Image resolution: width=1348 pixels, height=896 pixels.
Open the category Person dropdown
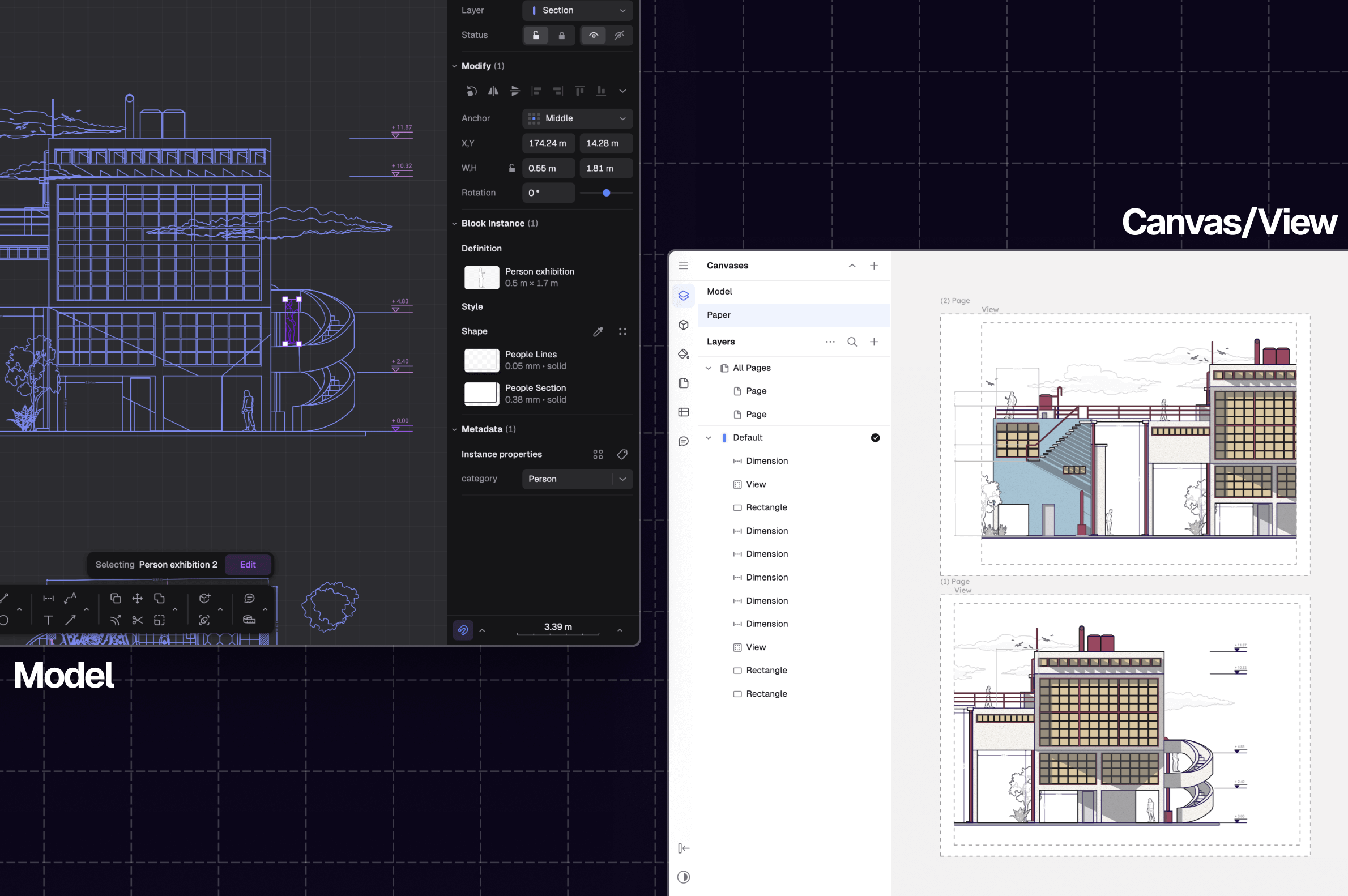[577, 479]
